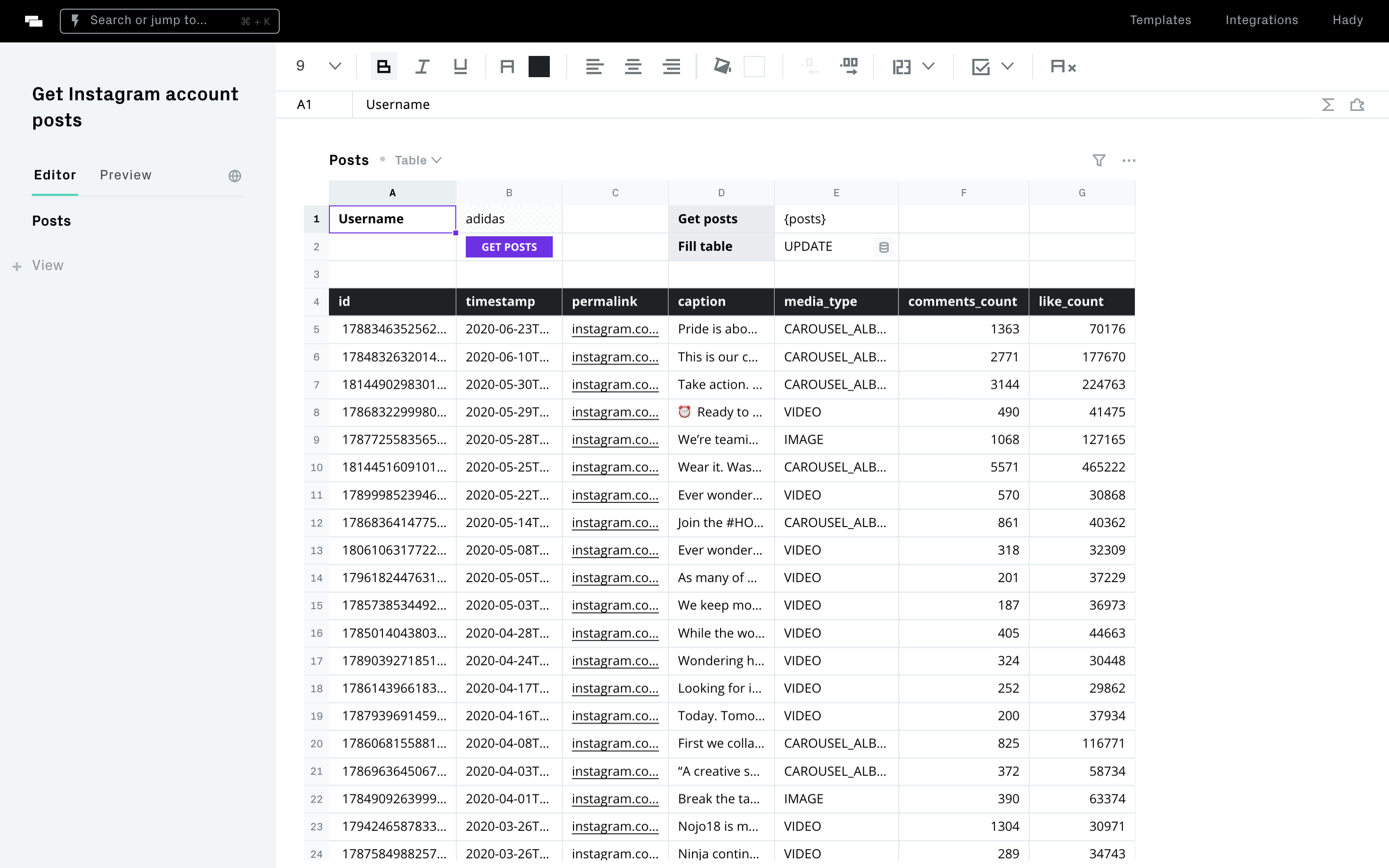Viewport: 1389px width, 868px height.
Task: Open the instagram link in row 22
Action: pos(615,799)
